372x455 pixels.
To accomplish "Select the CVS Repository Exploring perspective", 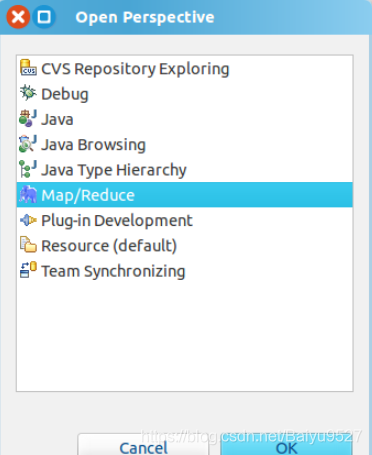I will (x=135, y=69).
